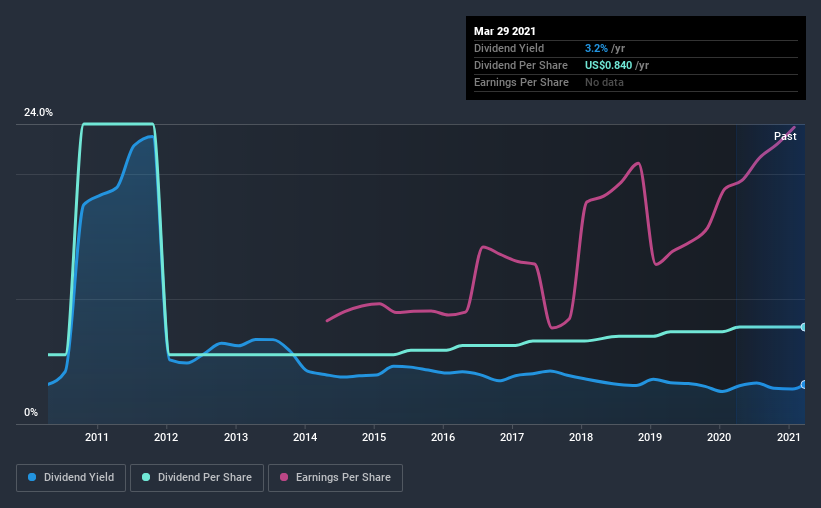Click the 0% y-axis label
This screenshot has height=508, width=821.
pos(31,413)
